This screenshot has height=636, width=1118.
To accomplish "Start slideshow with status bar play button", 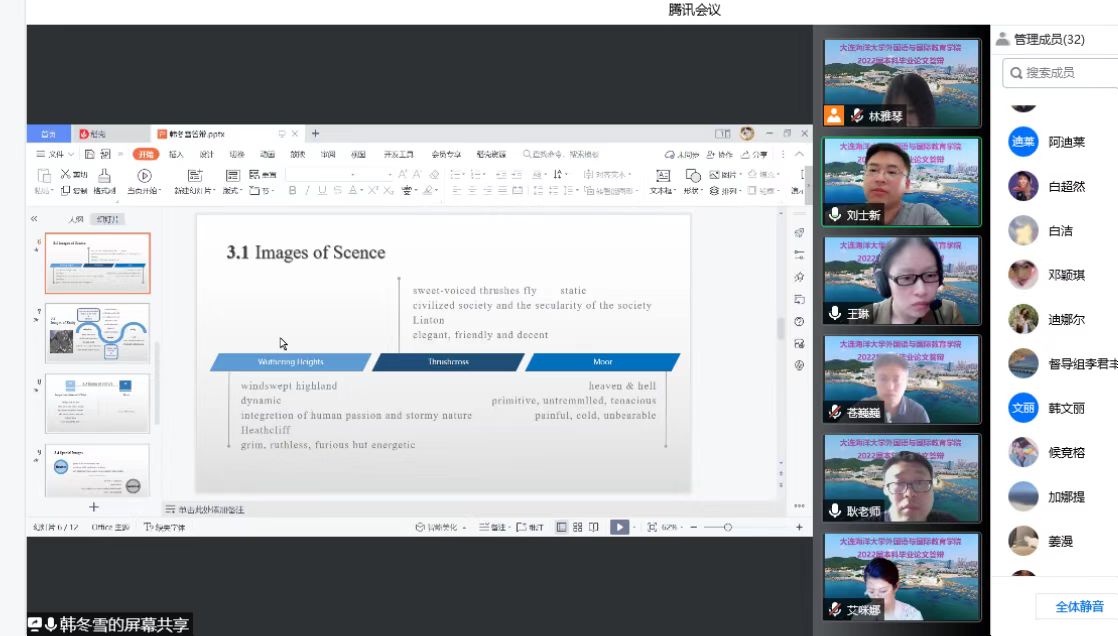I will tap(619, 527).
